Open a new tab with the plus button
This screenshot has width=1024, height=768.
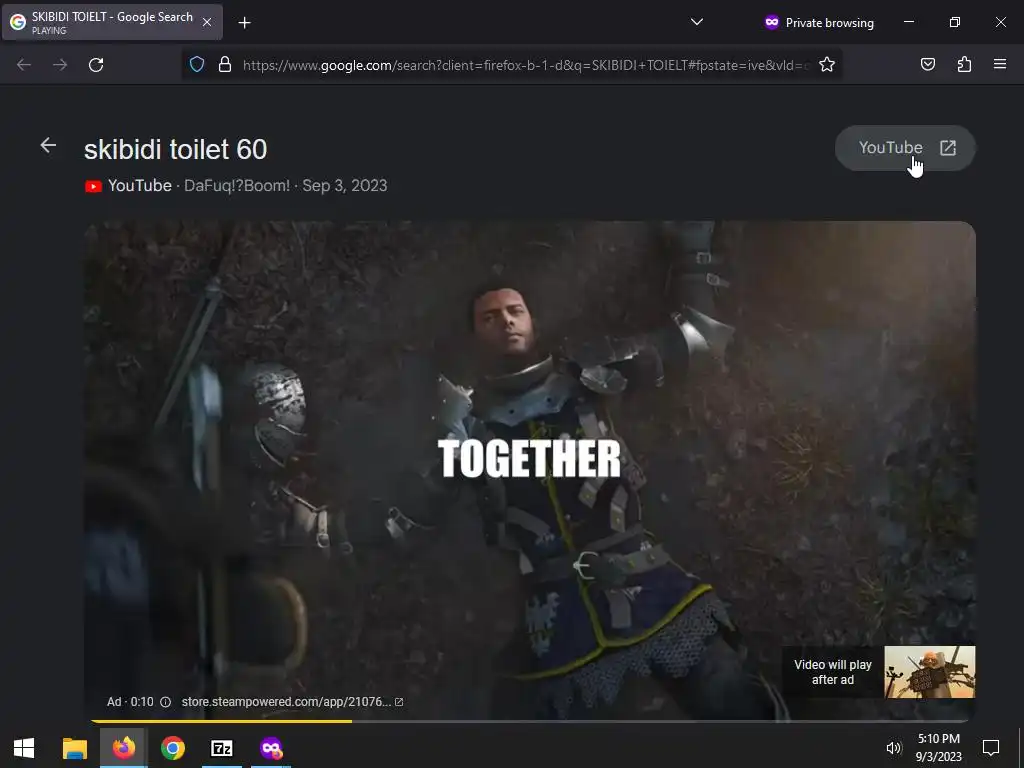244,23
